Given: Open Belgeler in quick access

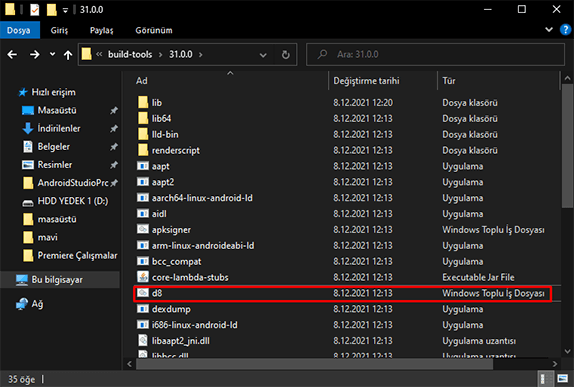Looking at the screenshot, I should [53, 146].
